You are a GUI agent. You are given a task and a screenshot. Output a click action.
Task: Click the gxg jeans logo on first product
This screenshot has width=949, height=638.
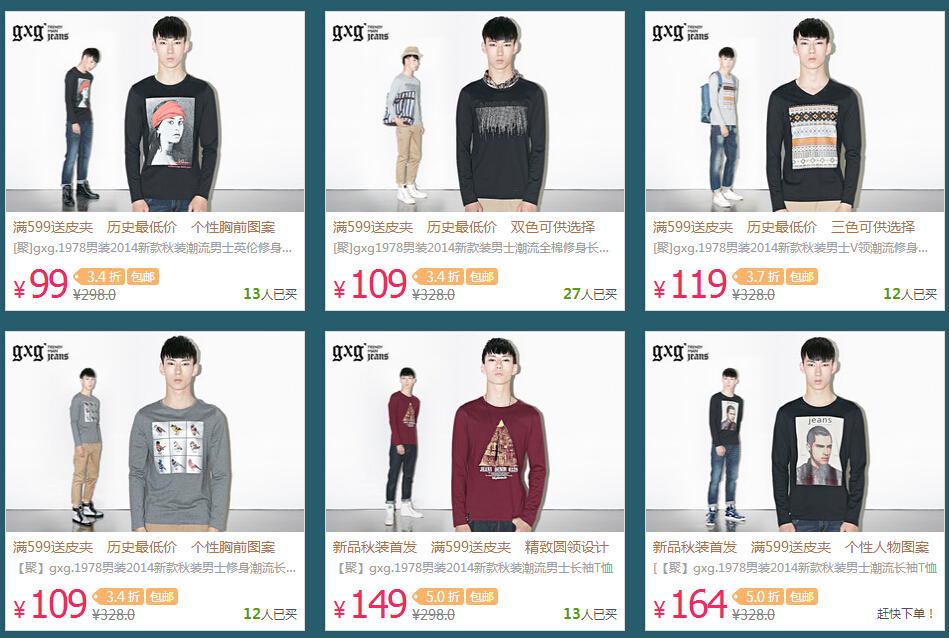41,31
